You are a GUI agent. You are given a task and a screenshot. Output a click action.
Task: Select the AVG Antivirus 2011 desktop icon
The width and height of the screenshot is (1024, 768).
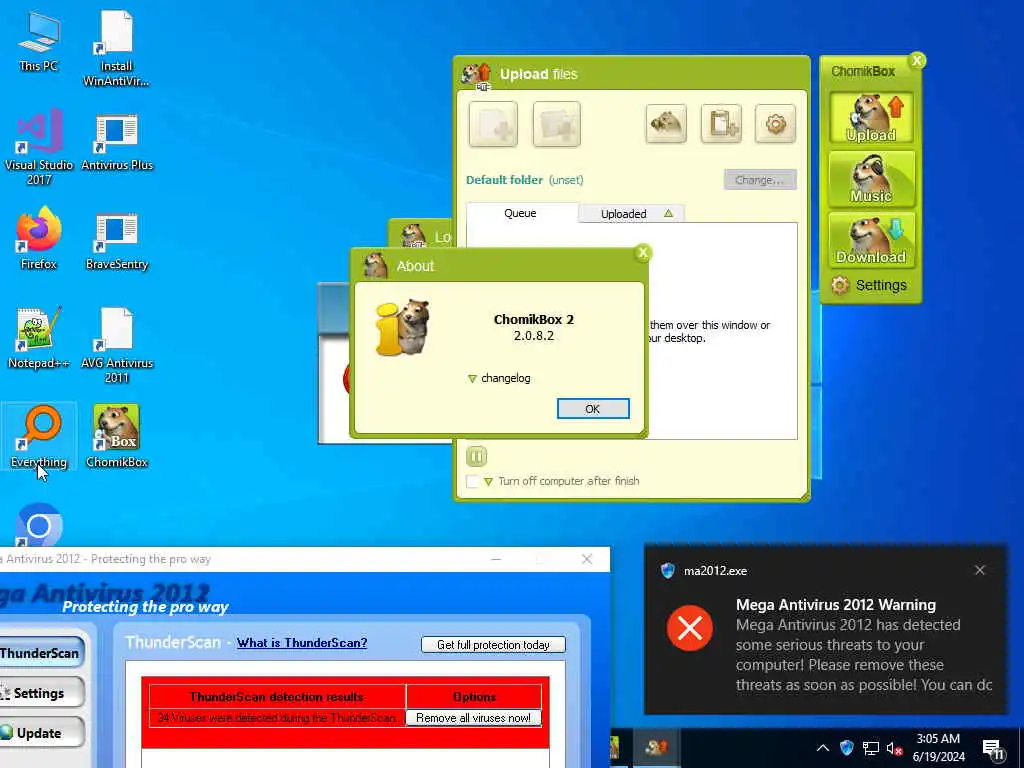tap(116, 345)
